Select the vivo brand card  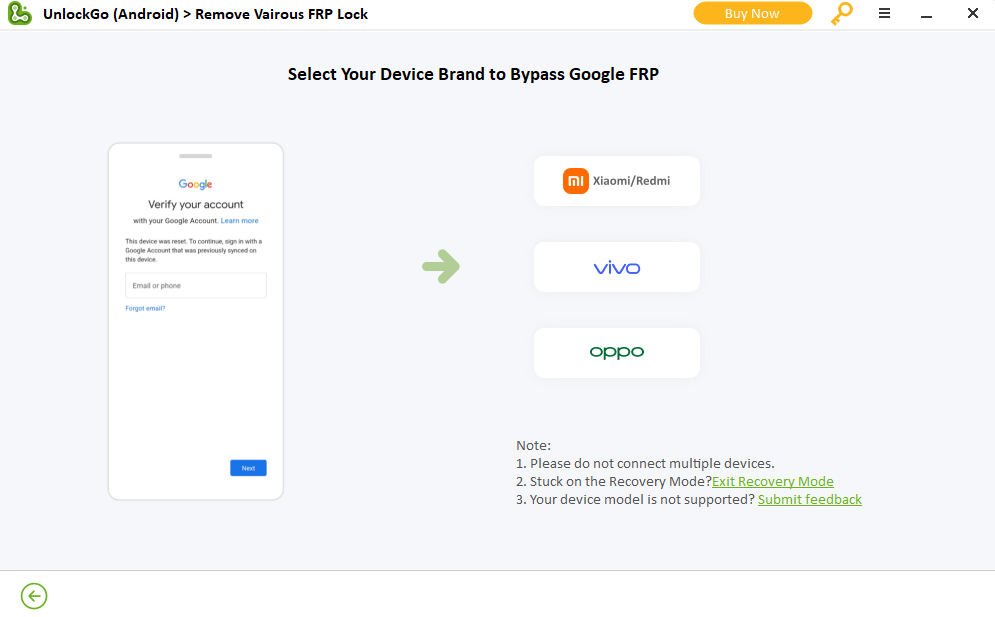click(x=617, y=267)
